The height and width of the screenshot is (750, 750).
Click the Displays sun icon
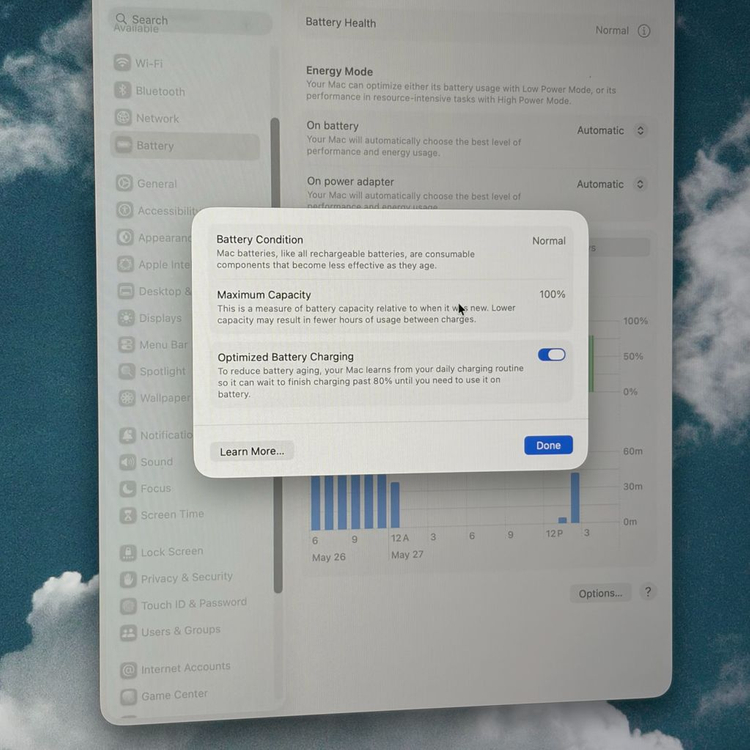coord(126,318)
